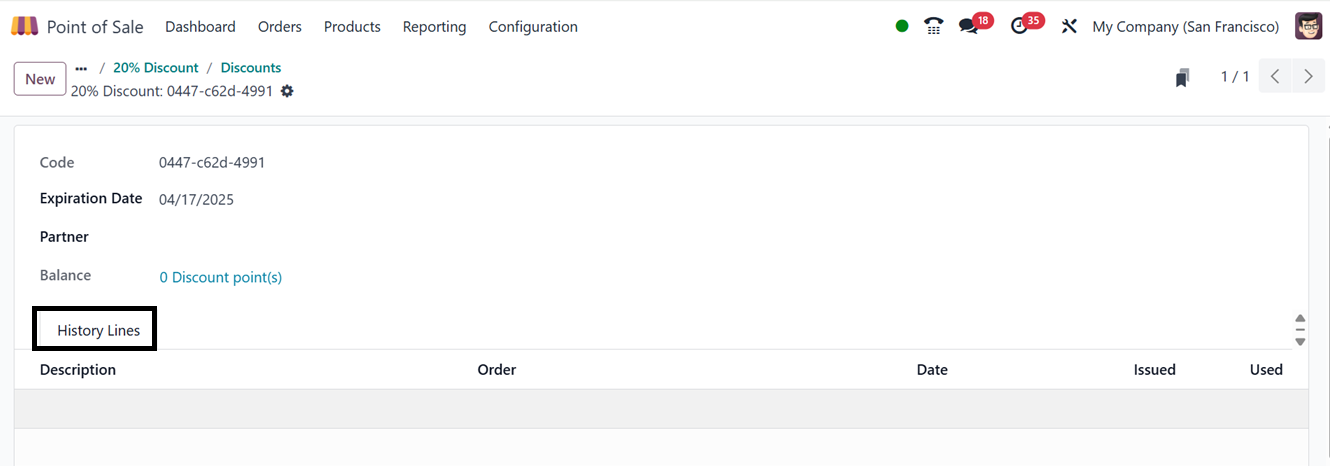The image size is (1330, 466).
Task: Click the user avatar picture
Action: (1308, 27)
